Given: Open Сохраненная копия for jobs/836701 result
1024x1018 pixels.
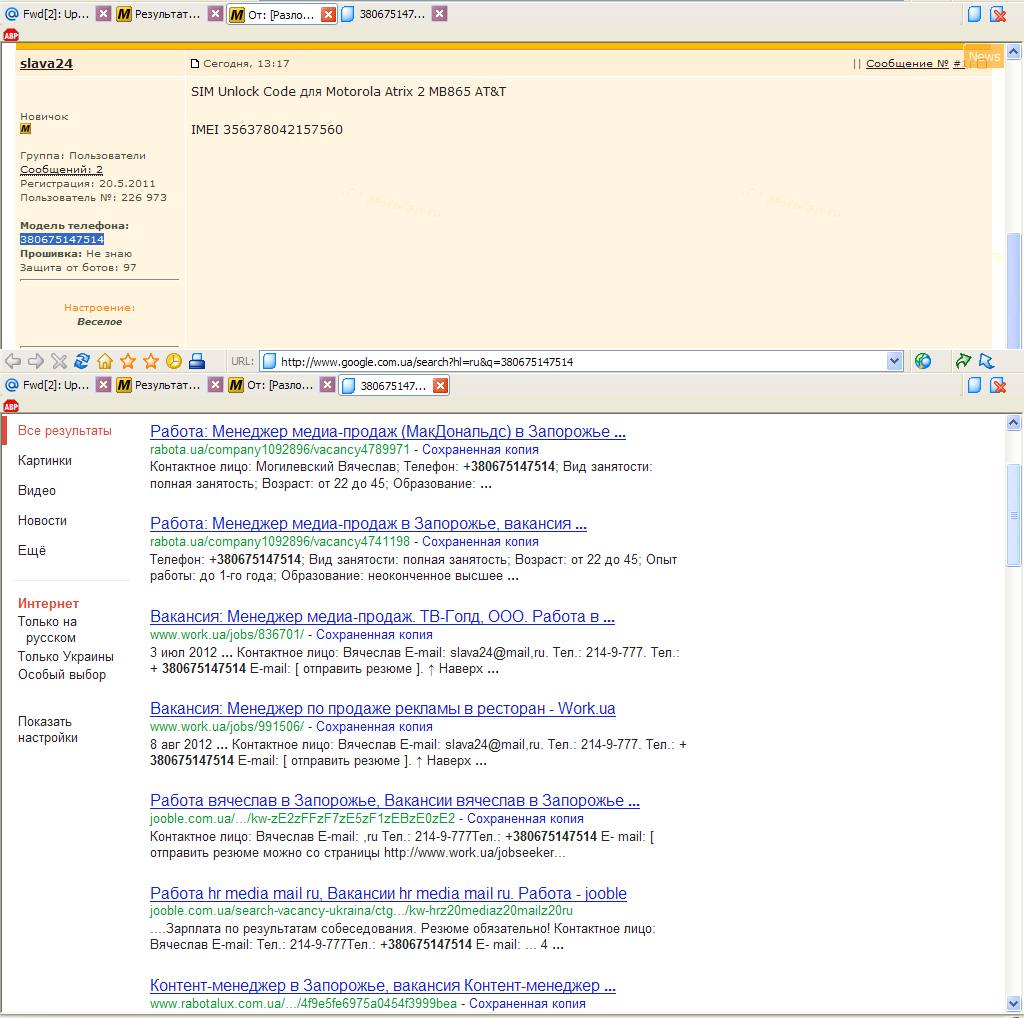Looking at the screenshot, I should pos(374,635).
